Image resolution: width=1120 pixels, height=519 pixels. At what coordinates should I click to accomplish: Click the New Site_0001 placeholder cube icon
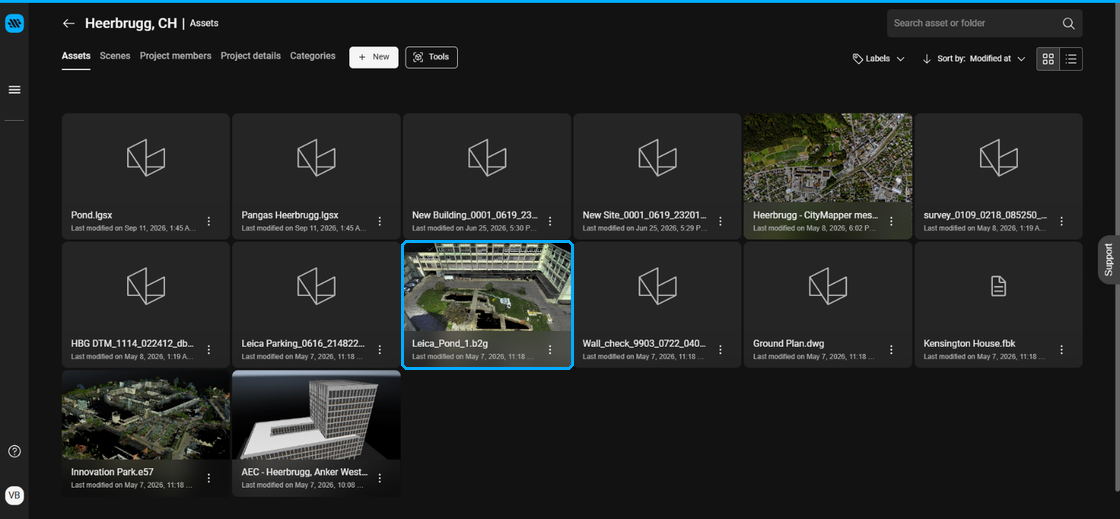point(657,158)
